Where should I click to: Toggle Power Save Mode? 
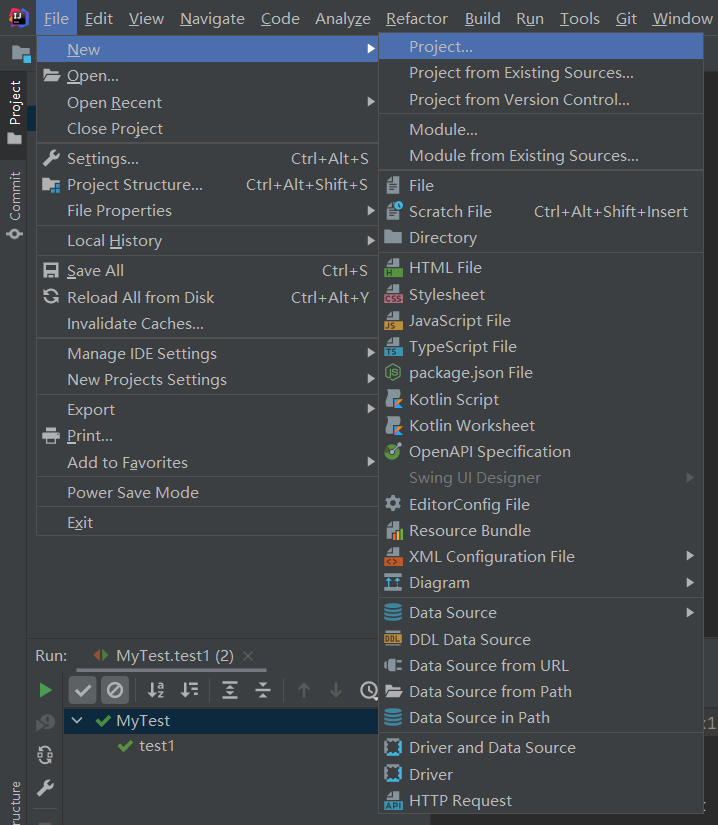click(x=207, y=492)
